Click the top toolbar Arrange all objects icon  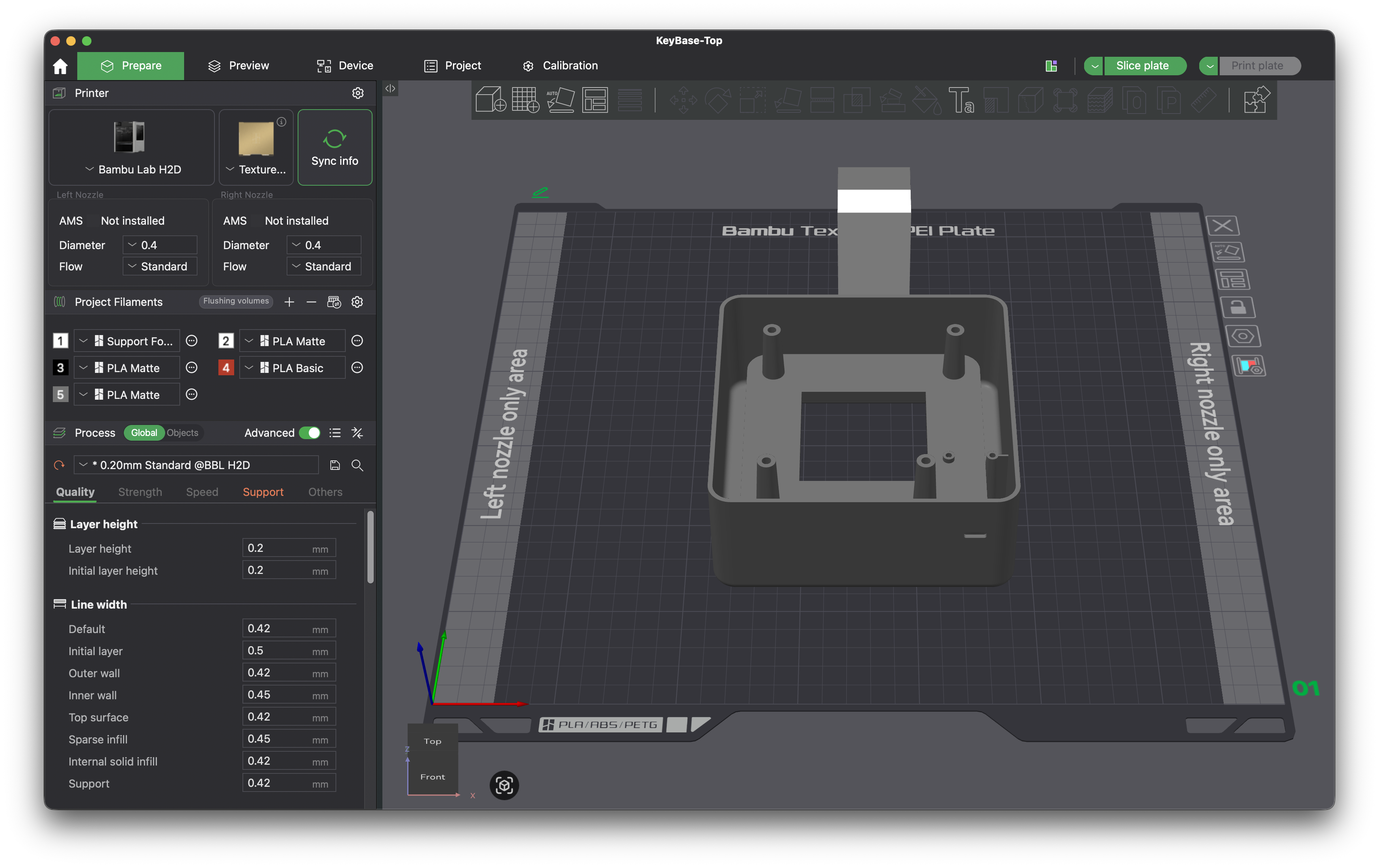point(595,100)
